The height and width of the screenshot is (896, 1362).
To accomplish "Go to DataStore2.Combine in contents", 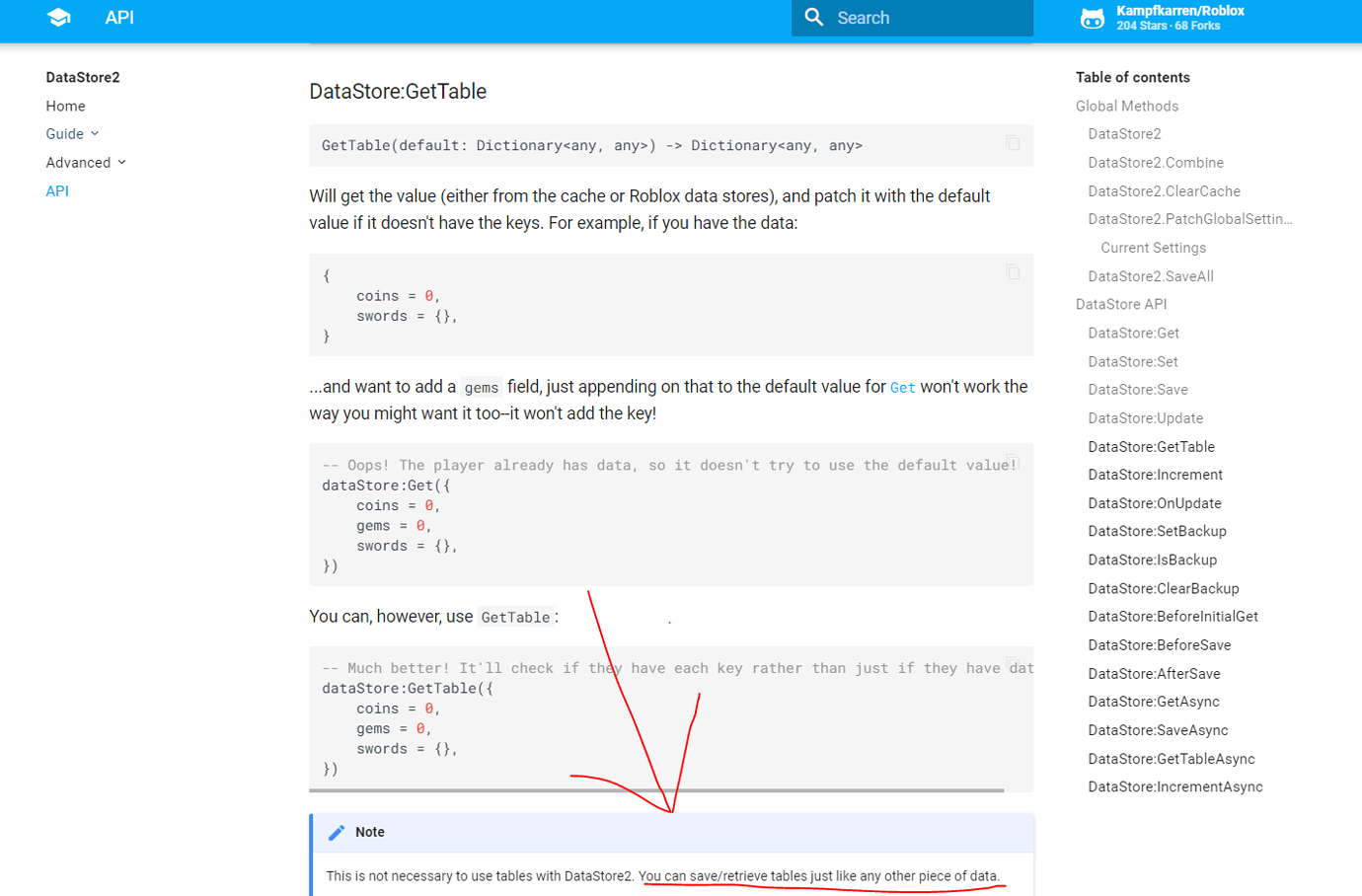I will point(1156,163).
